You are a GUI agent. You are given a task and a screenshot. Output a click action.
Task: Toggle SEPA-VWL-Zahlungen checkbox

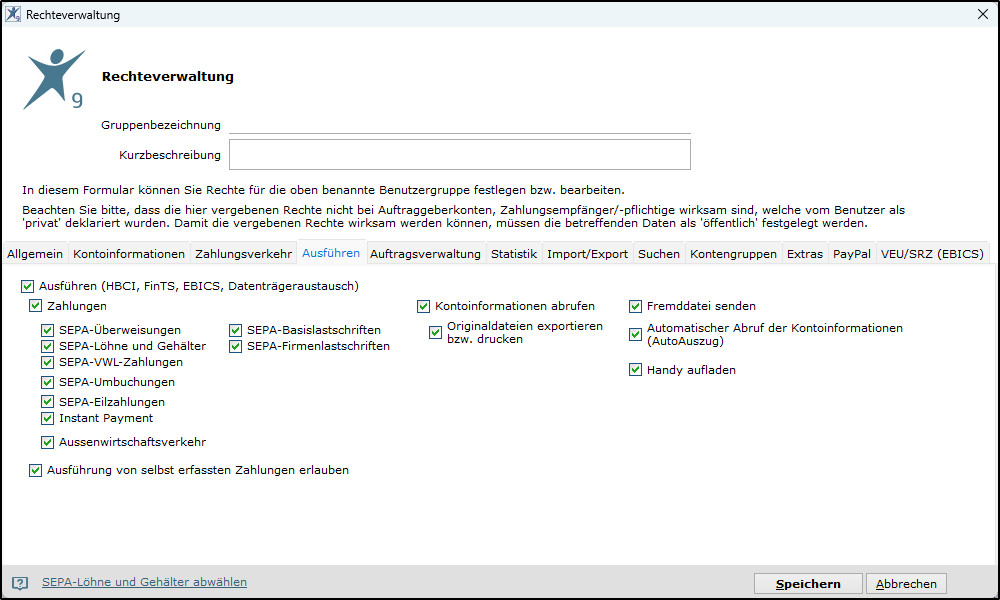tap(47, 362)
